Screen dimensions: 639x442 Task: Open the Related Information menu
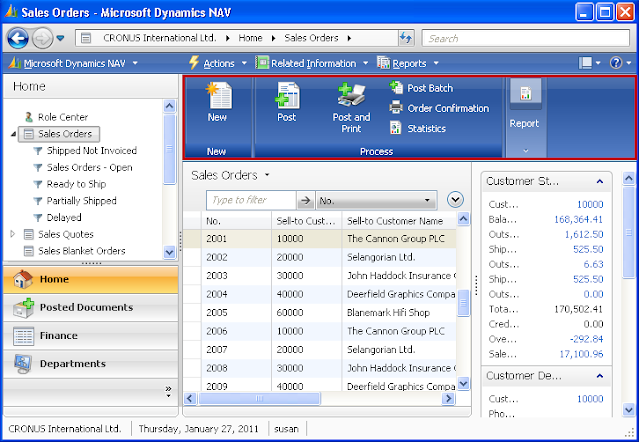click(x=312, y=63)
